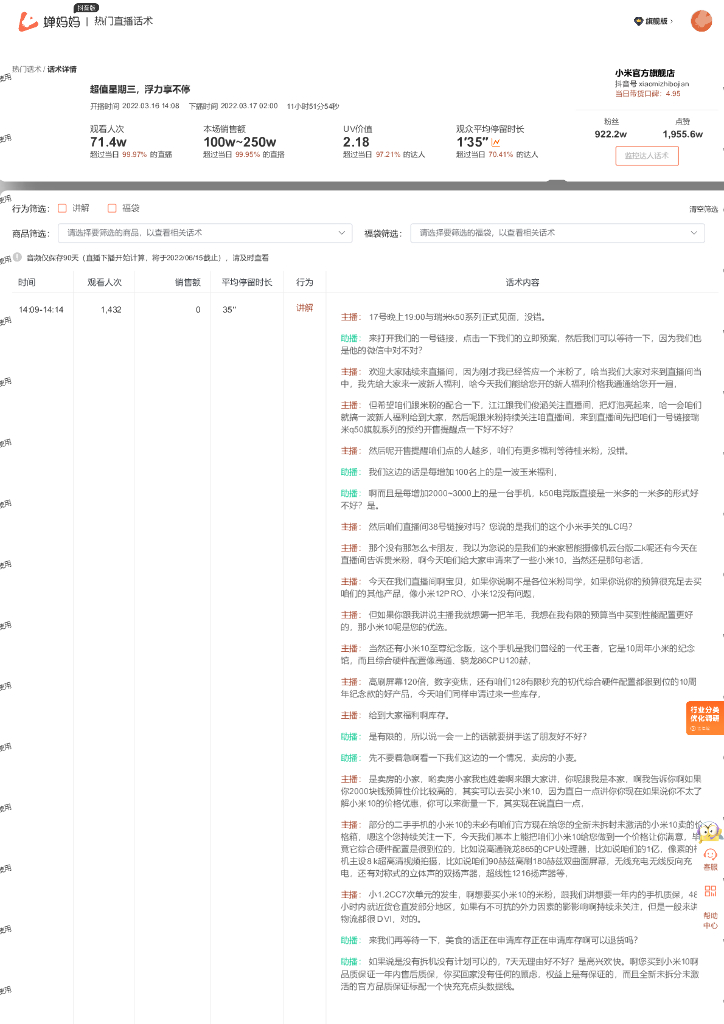This screenshot has height=1024, width=724.
Task: Click the 观看人次 column header
Action: pos(104,282)
